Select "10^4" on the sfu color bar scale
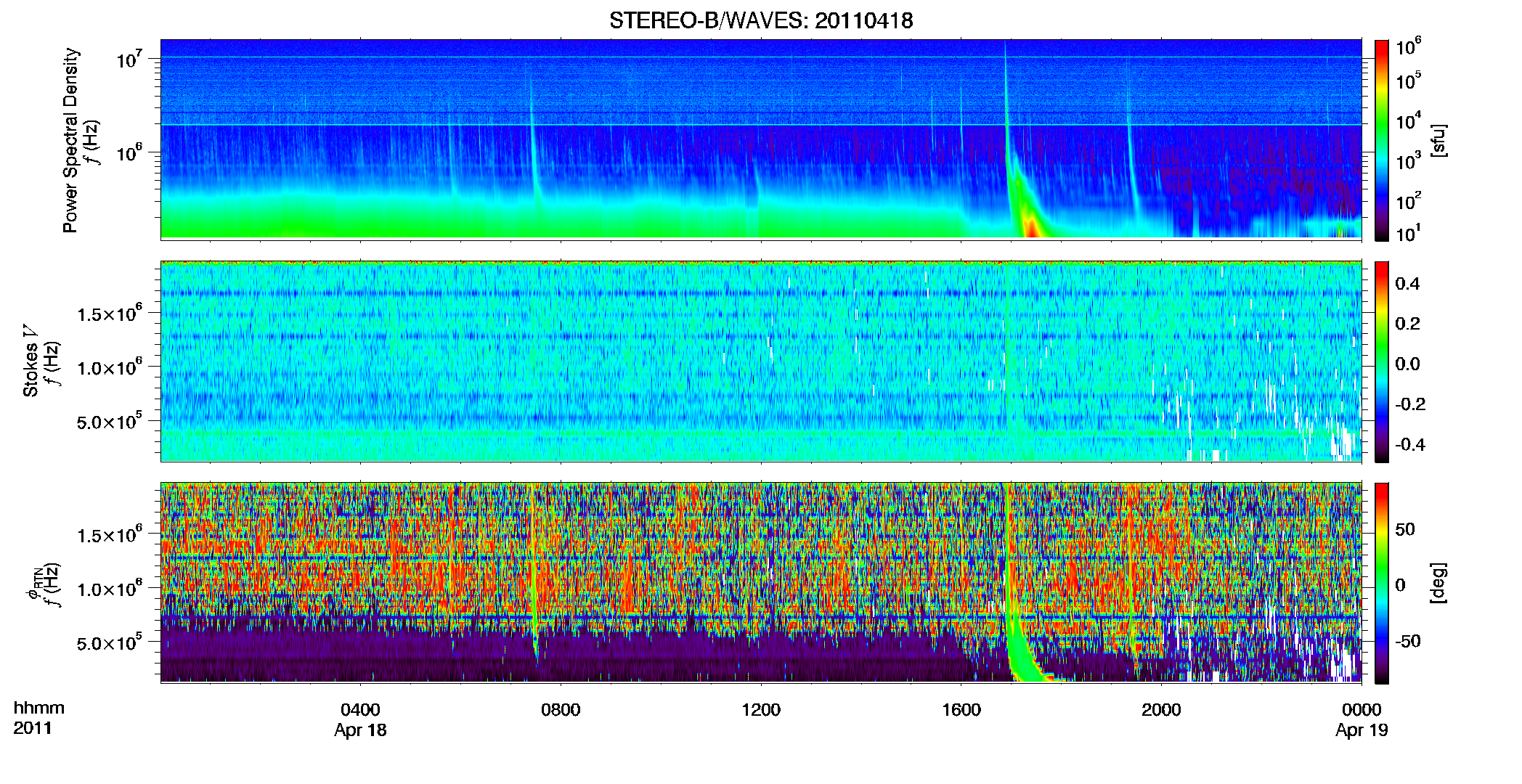The width and height of the screenshot is (1522, 784). (1409, 121)
